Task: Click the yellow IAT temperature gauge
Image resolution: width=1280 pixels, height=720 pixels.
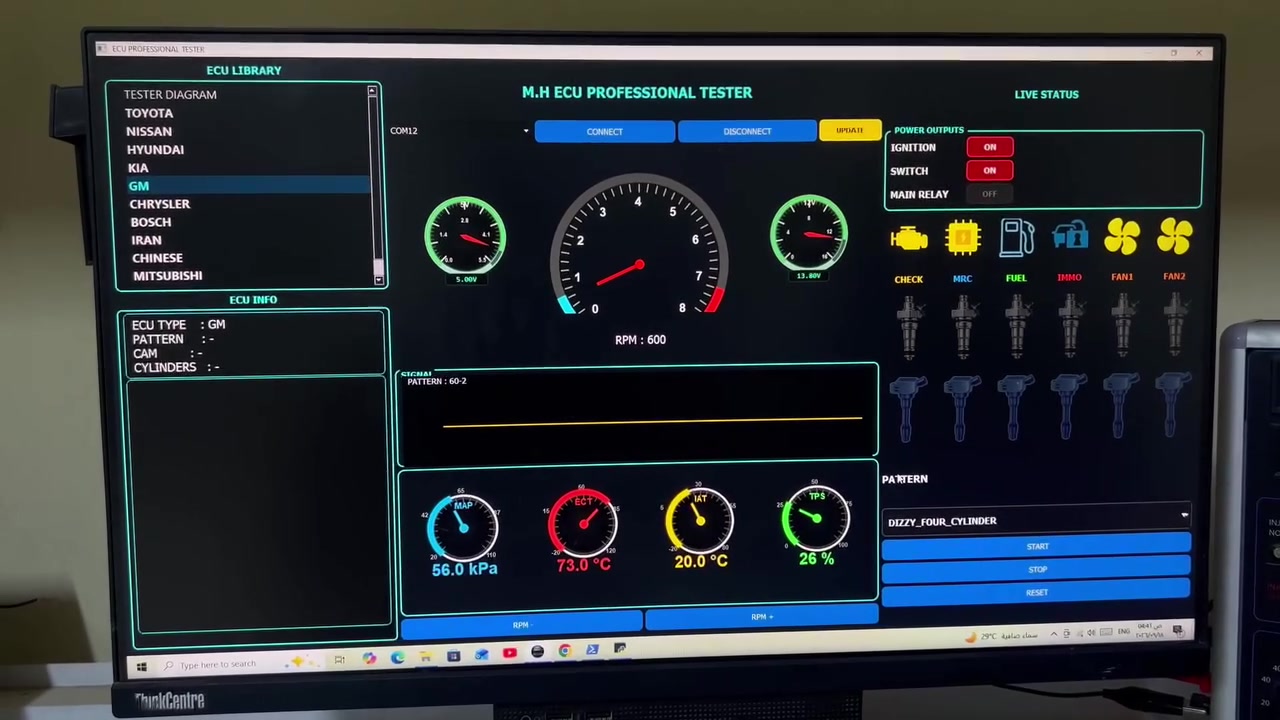Action: [700, 519]
